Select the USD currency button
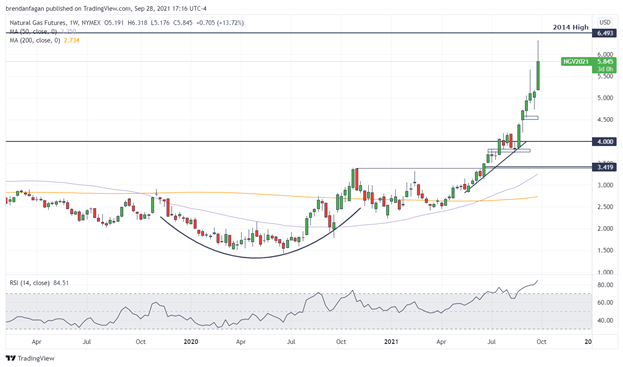The image size is (623, 367). point(604,22)
